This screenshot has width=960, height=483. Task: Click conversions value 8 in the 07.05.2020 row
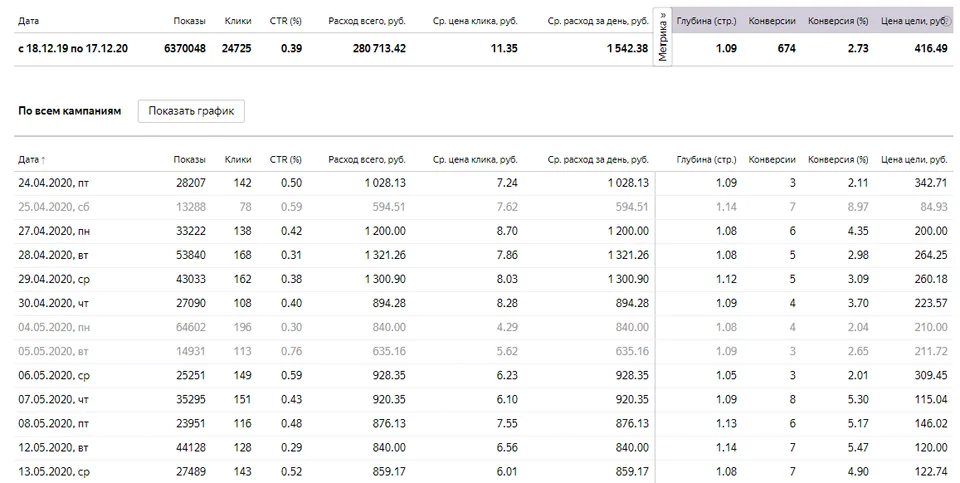coord(792,399)
